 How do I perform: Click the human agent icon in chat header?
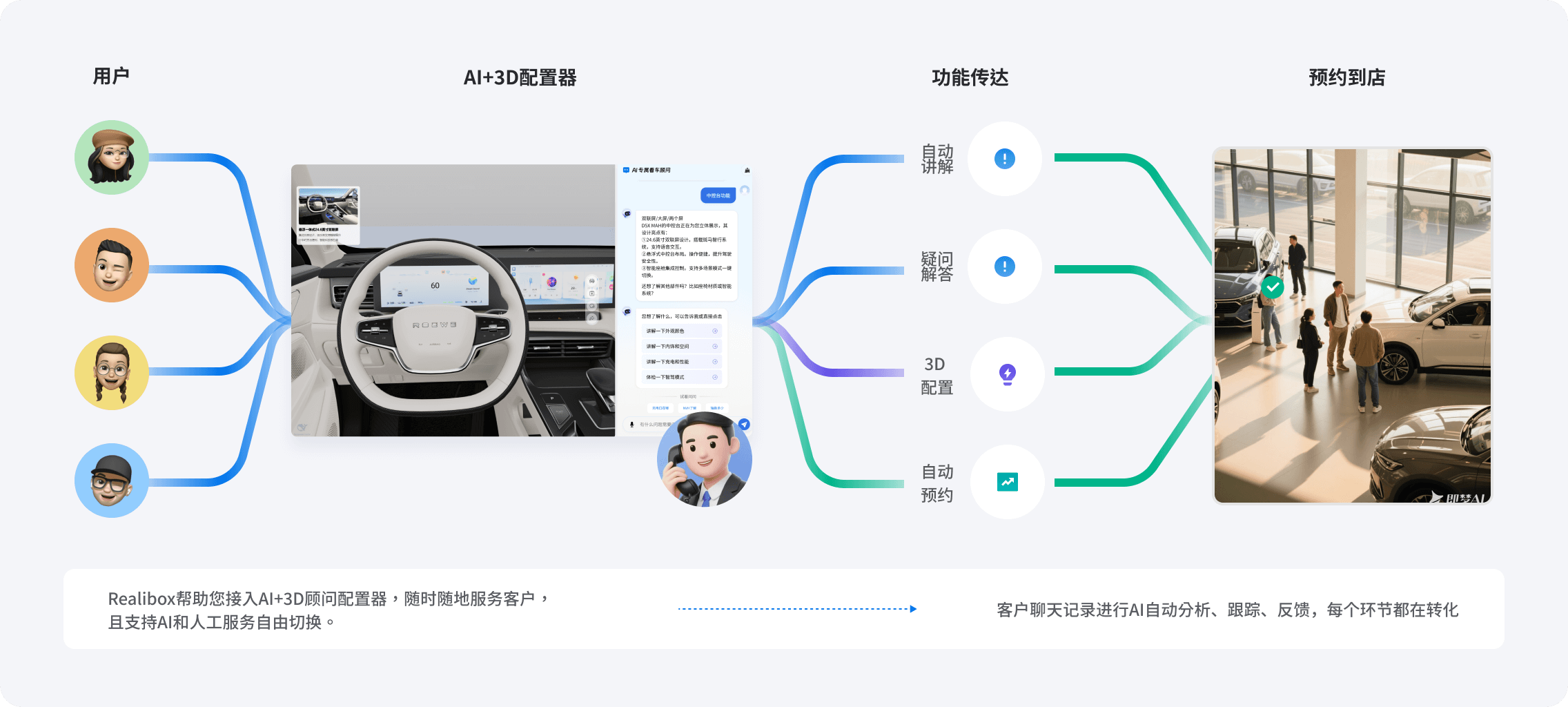point(747,171)
